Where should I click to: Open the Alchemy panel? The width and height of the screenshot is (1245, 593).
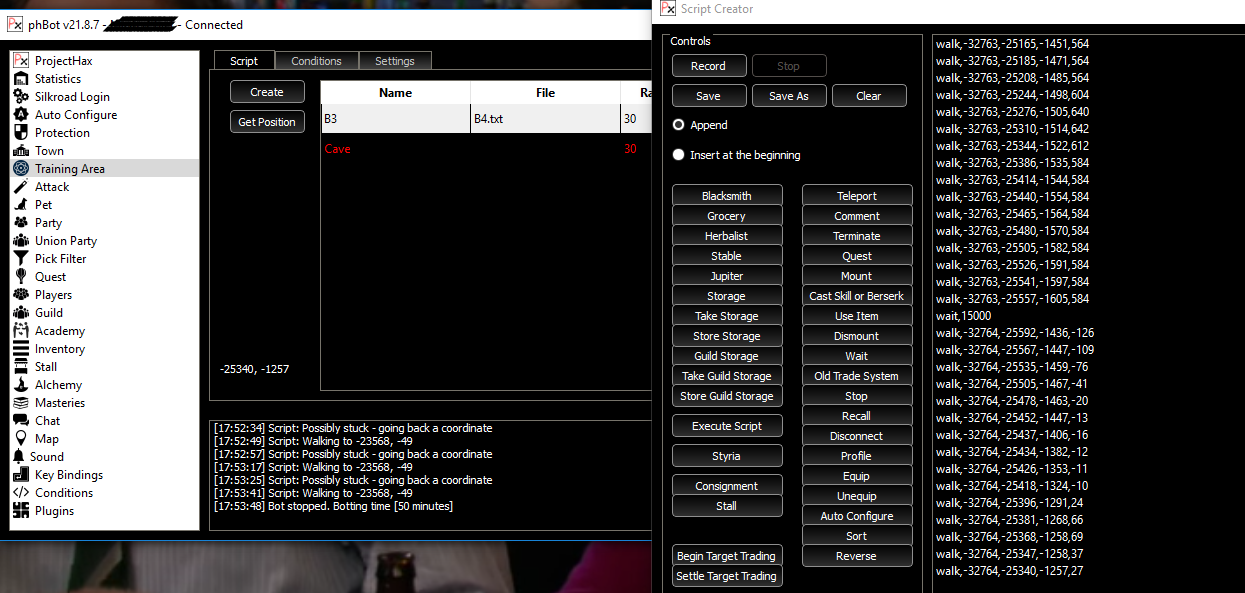point(60,384)
